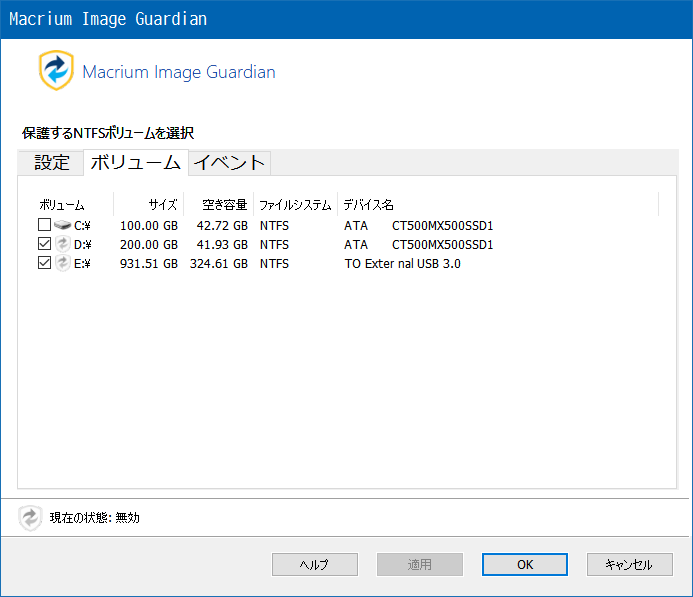Viewport: 693px width, 597px height.
Task: Select the C:¥ volume label
Action: pos(82,225)
